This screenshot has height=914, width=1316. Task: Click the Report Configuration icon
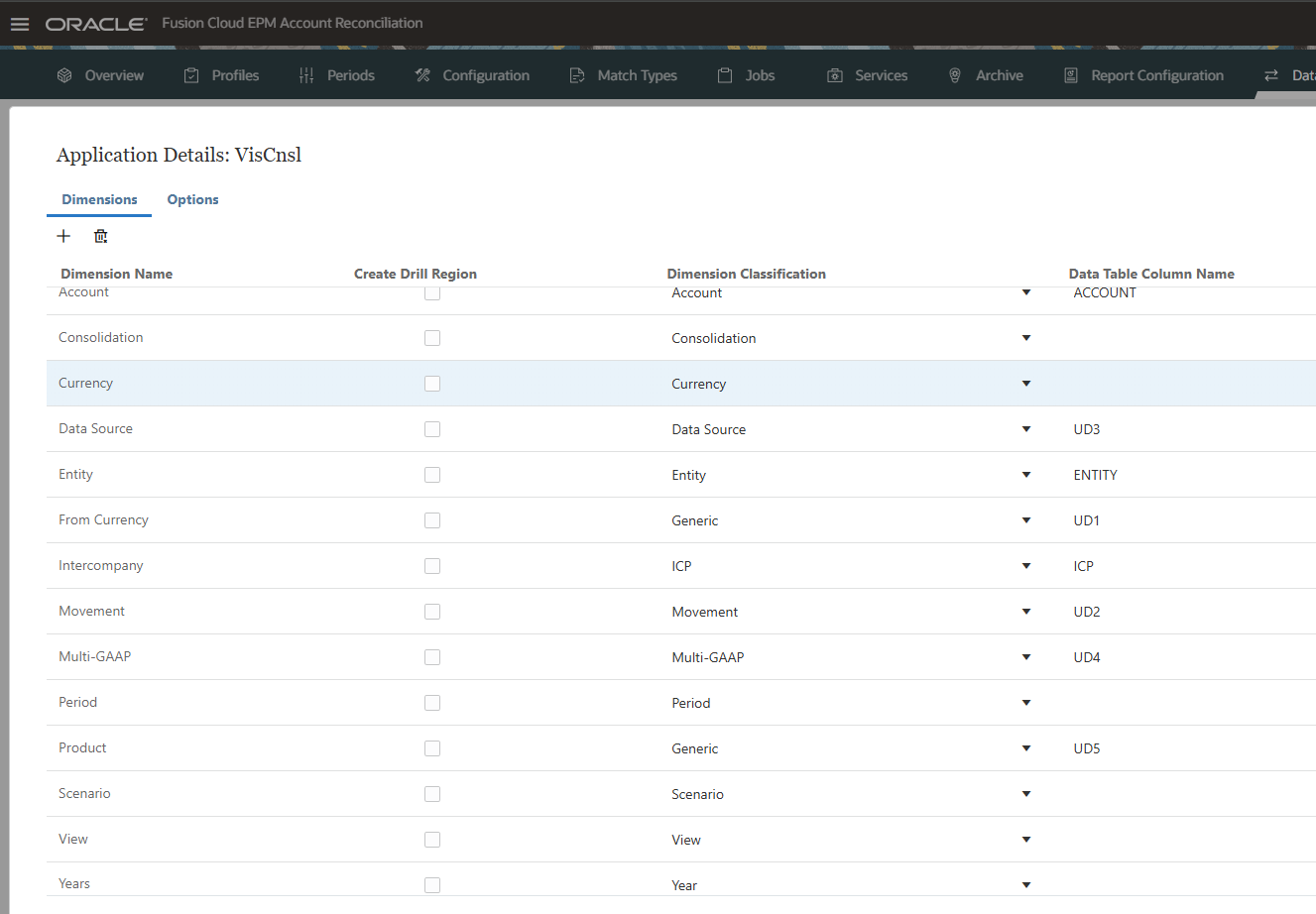[x=1071, y=75]
